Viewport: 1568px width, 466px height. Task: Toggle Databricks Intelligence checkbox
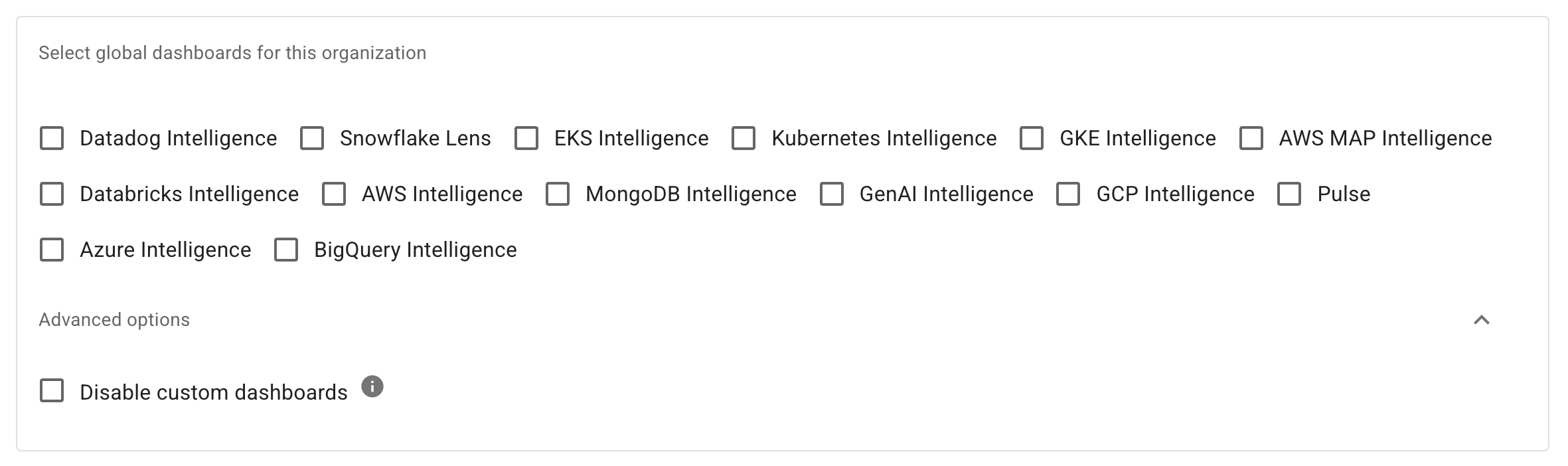tap(52, 194)
